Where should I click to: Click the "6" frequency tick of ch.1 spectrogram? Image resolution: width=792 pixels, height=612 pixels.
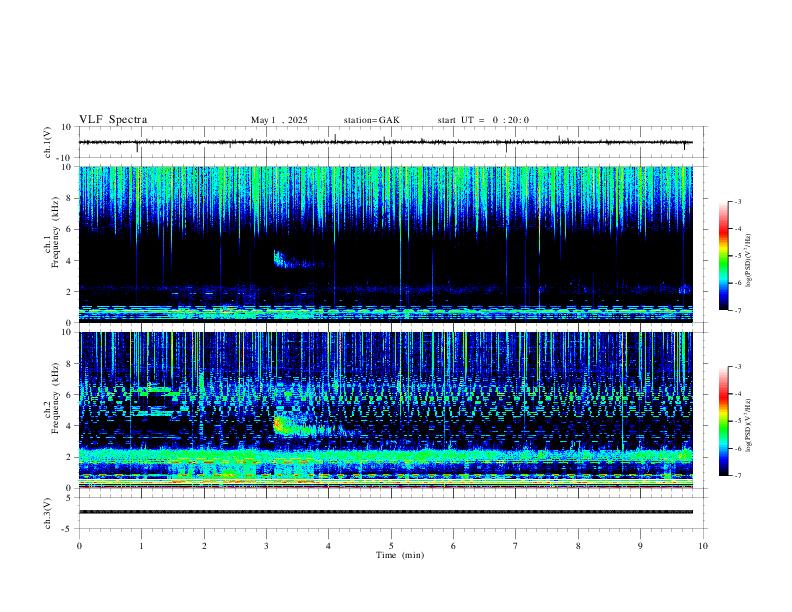pos(71,229)
